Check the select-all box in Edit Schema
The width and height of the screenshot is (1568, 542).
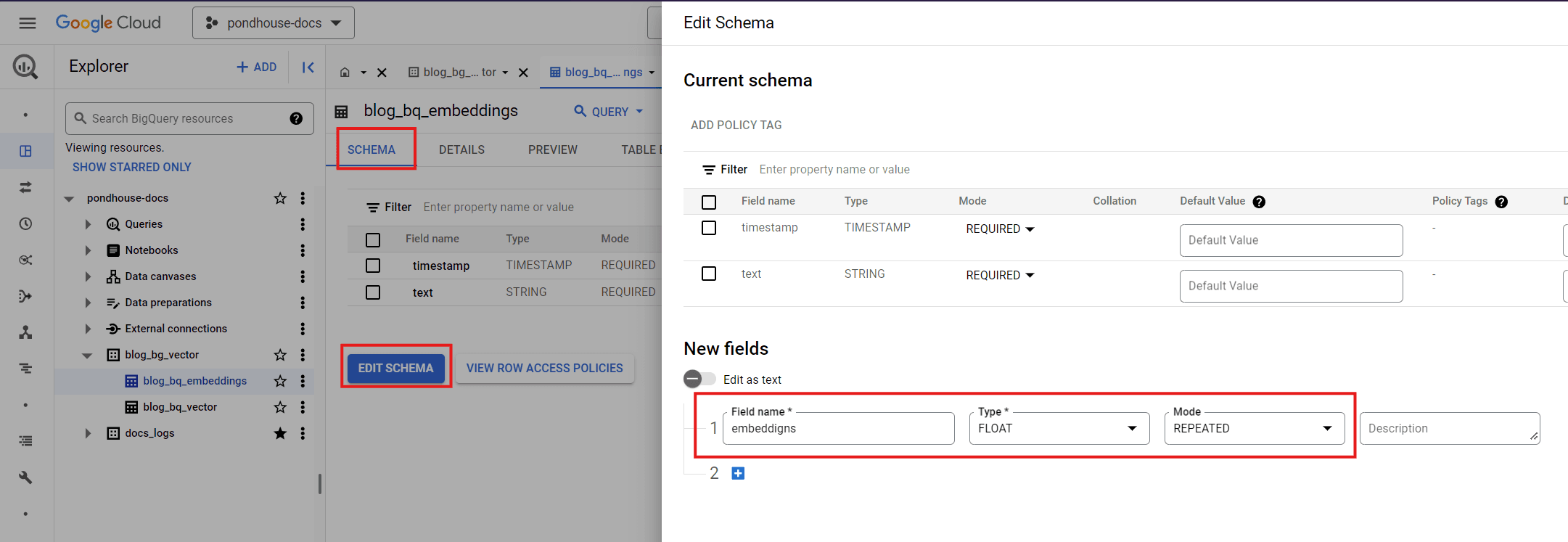coord(709,202)
